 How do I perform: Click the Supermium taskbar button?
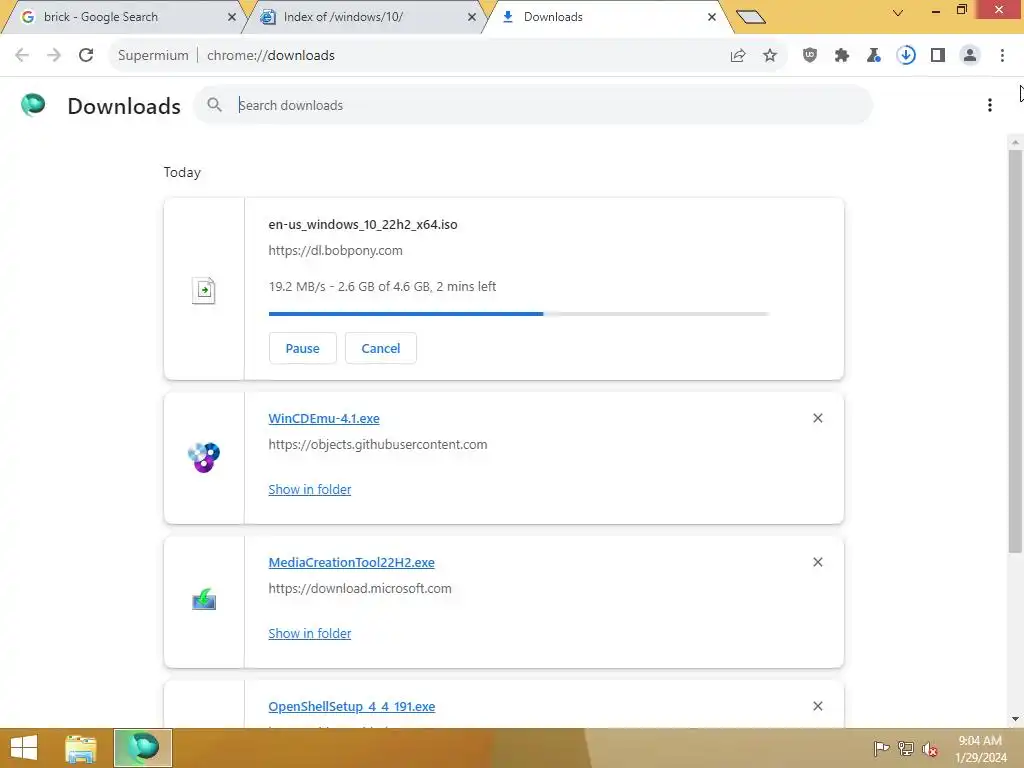pos(143,748)
